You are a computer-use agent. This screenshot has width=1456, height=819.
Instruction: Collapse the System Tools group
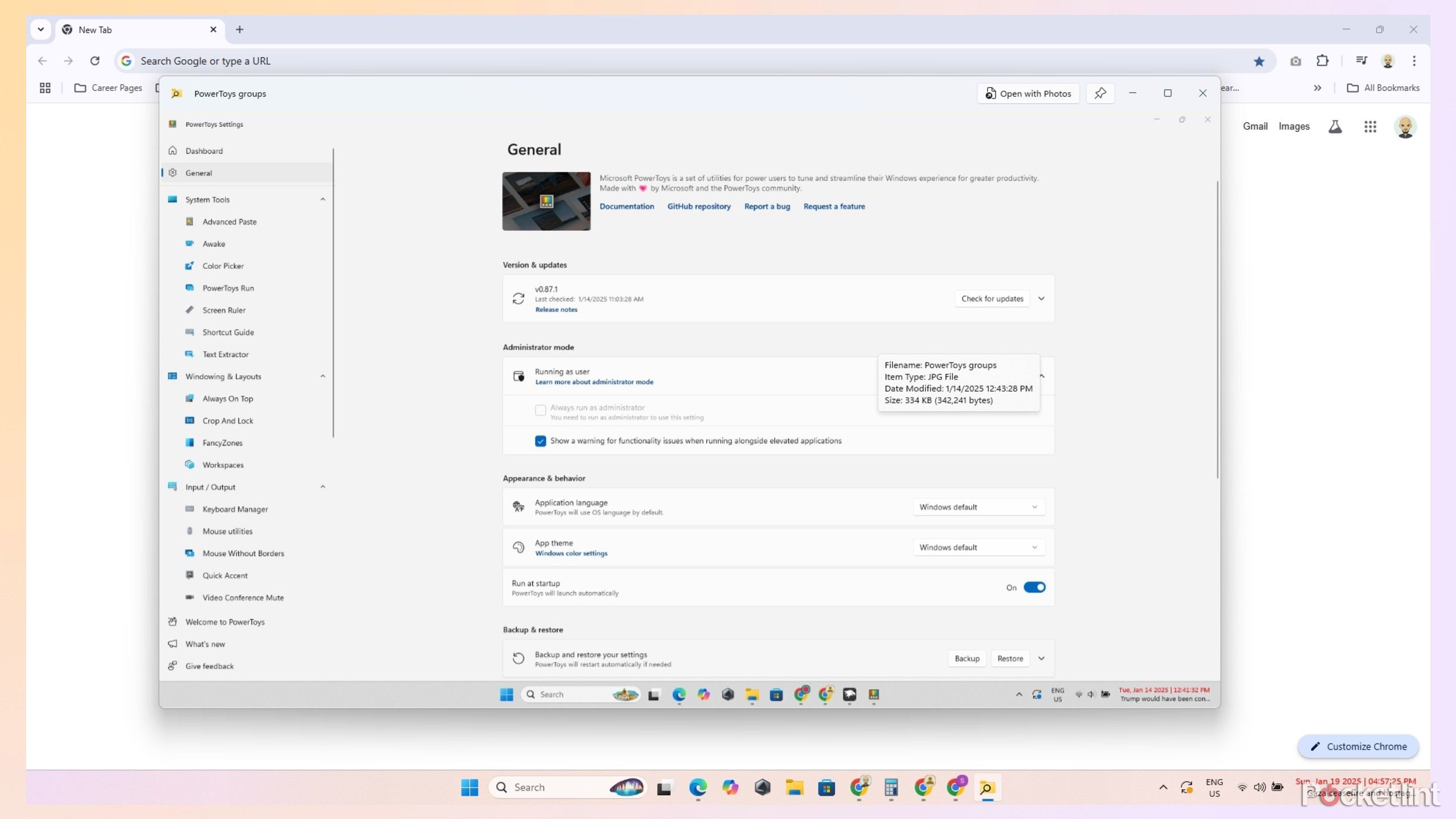tap(322, 200)
